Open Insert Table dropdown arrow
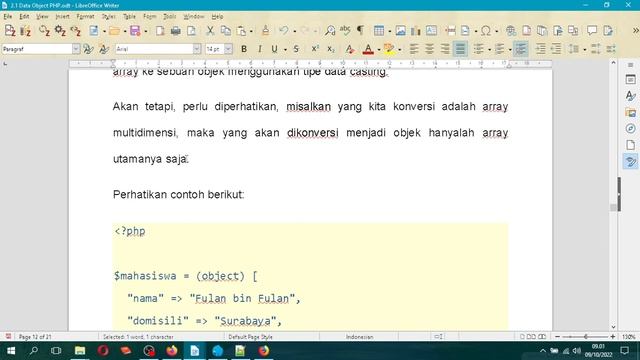This screenshot has width=640, height=360. click(389, 31)
